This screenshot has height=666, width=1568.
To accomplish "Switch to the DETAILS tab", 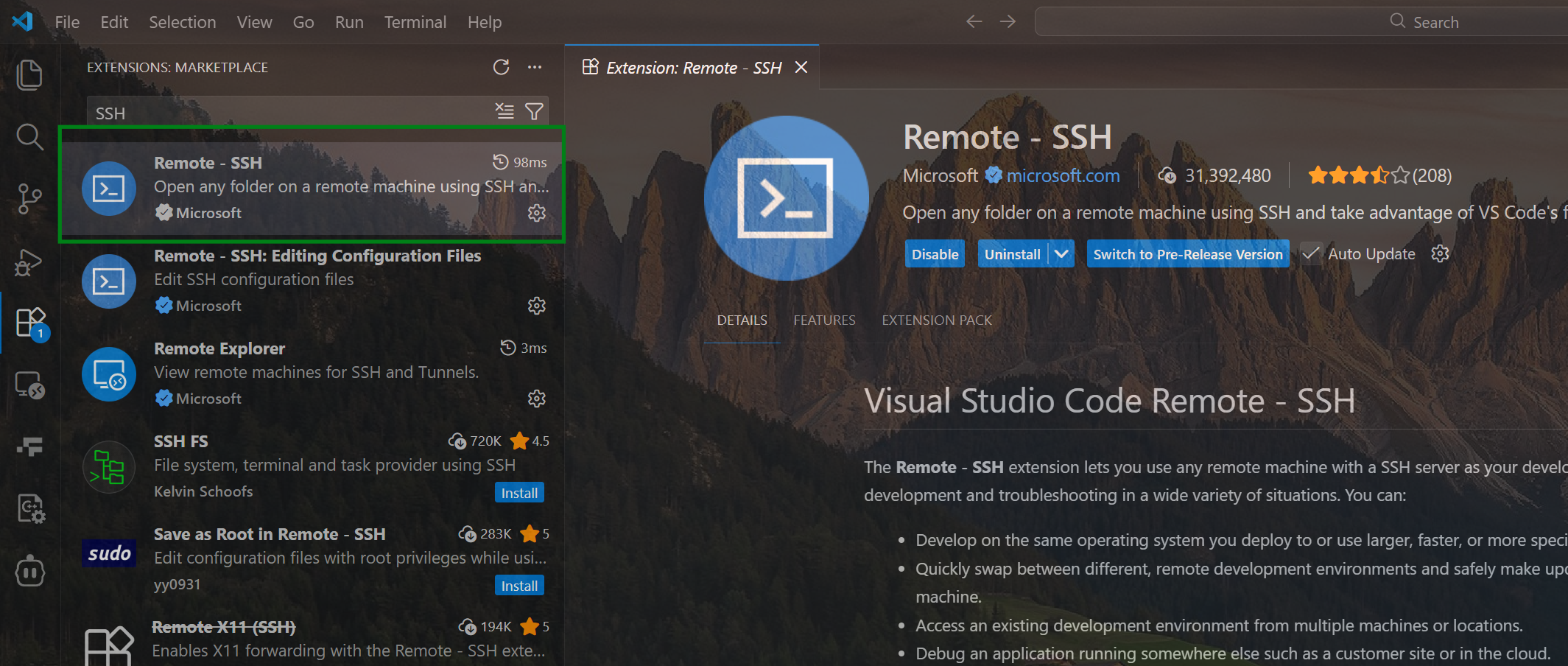I will point(742,320).
